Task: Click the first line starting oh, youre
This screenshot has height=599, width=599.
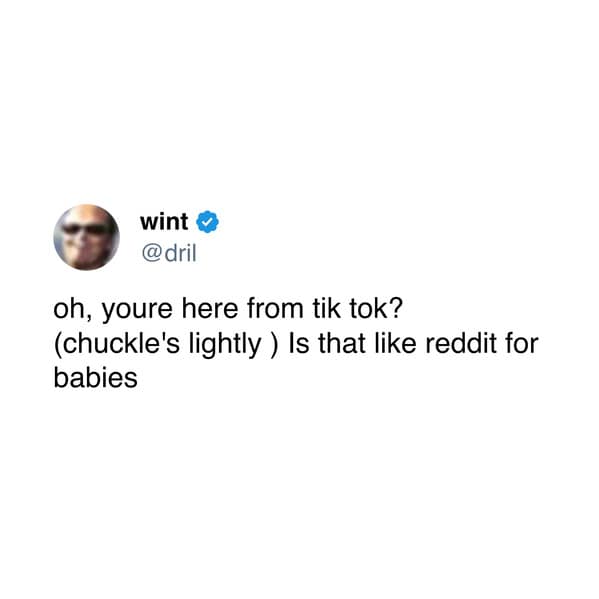Action: 228,309
